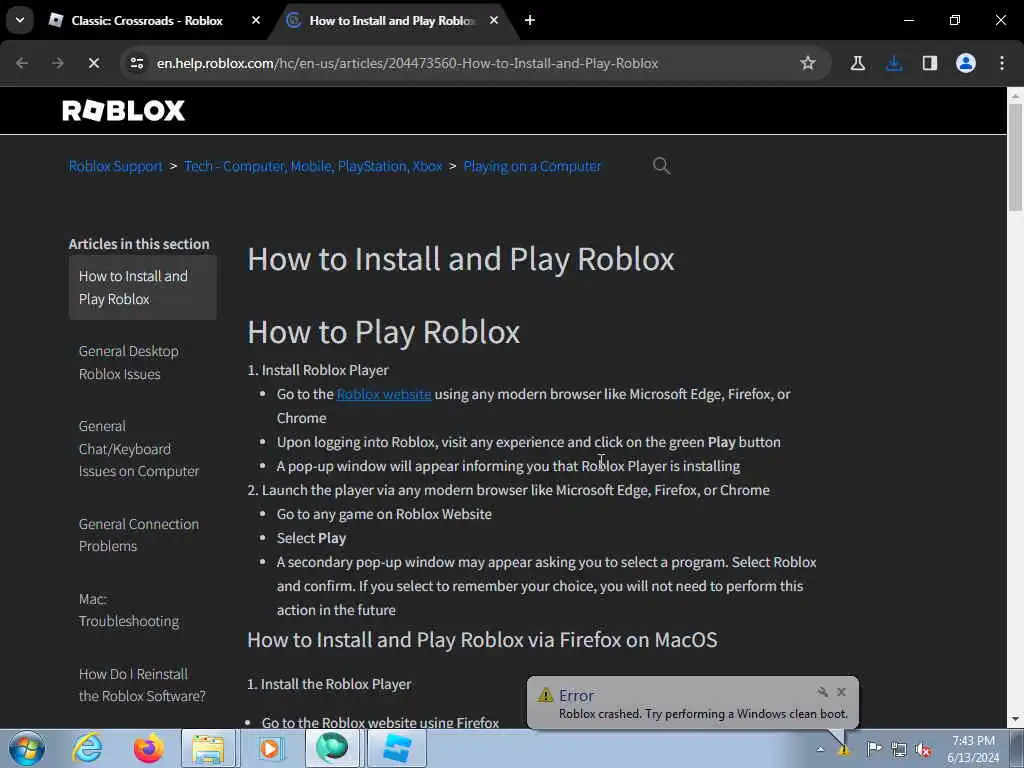Click the Error warning triangle in the balloon
The height and width of the screenshot is (768, 1024).
[x=545, y=696]
